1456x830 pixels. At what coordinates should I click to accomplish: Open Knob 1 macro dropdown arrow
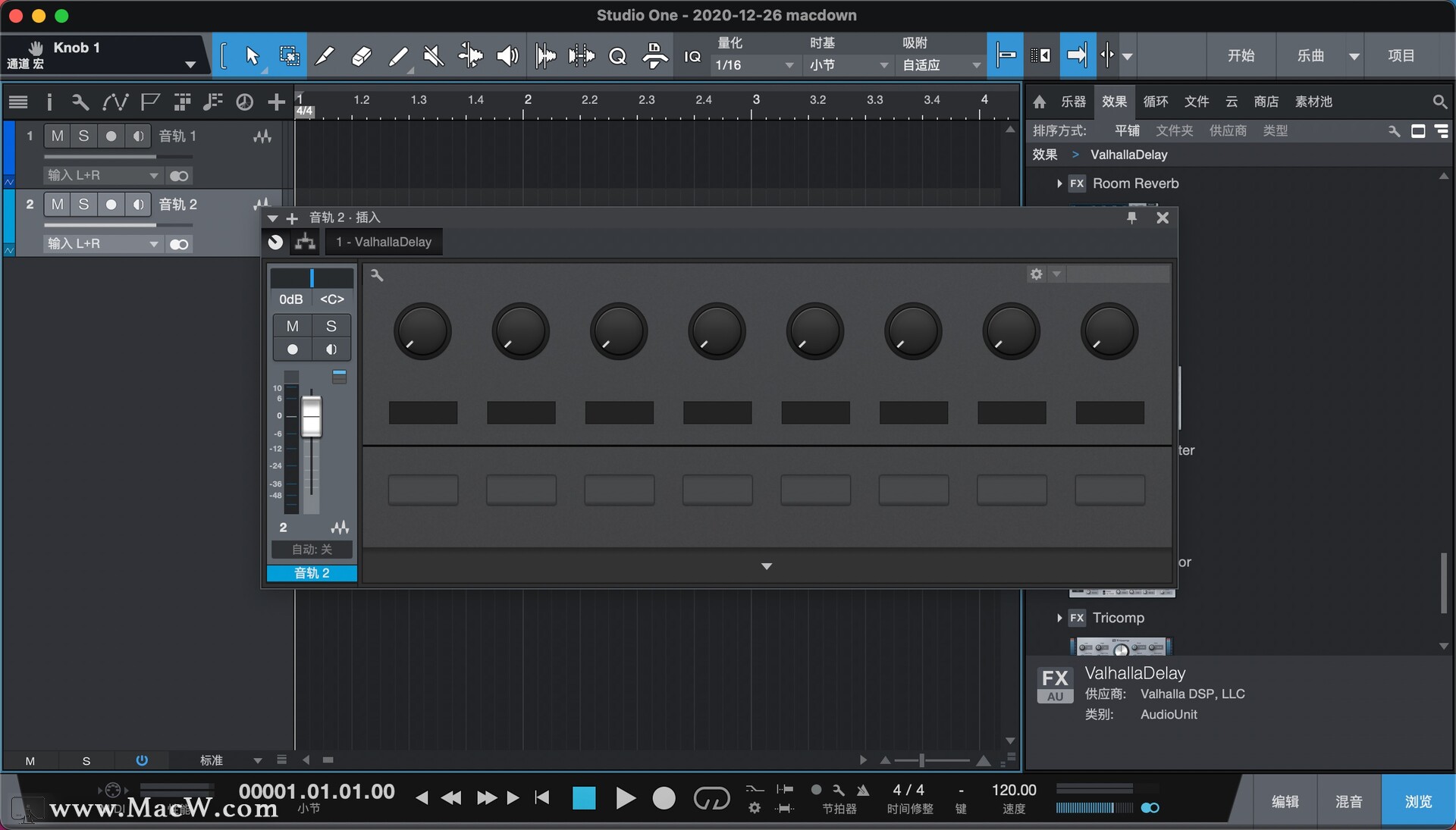pos(190,65)
